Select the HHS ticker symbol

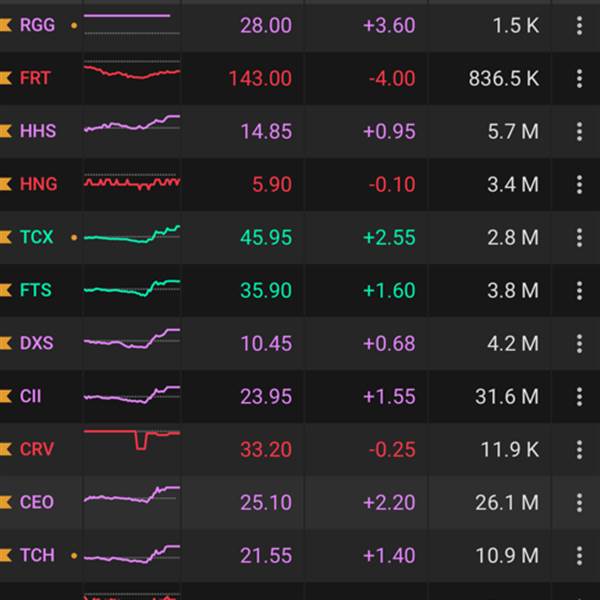click(x=38, y=131)
